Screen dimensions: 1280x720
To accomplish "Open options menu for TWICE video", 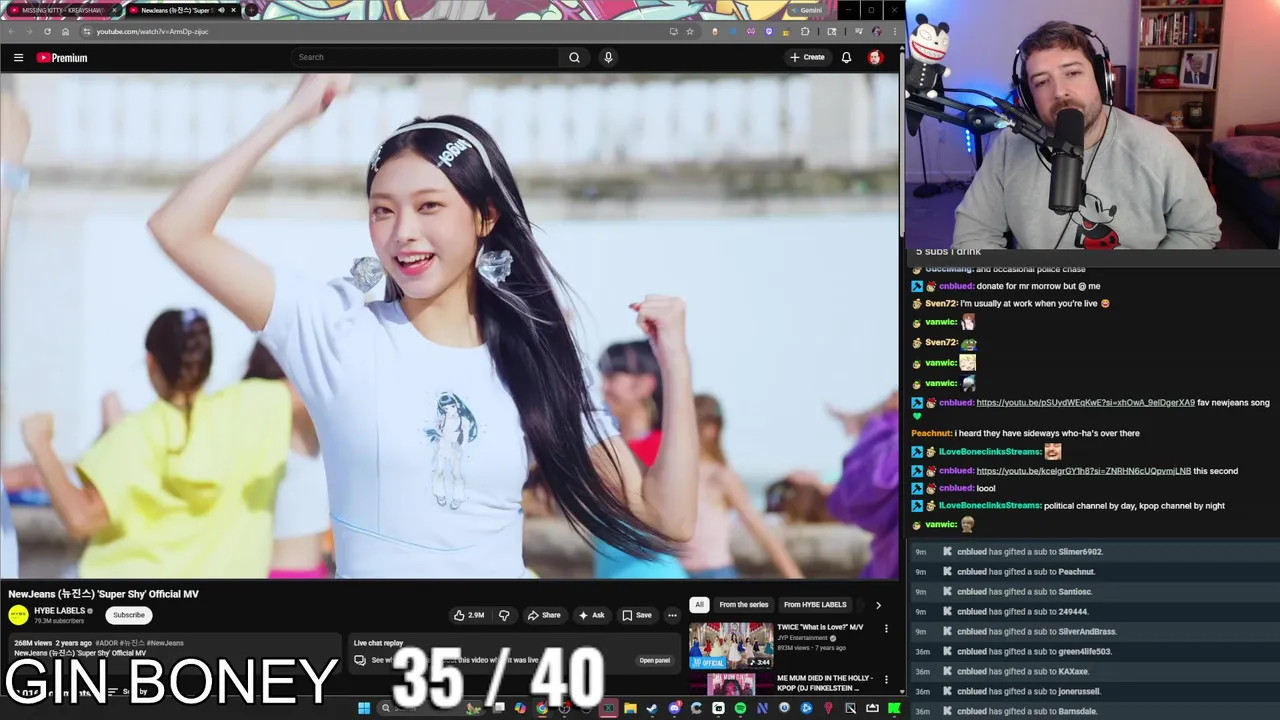I will tap(886, 628).
